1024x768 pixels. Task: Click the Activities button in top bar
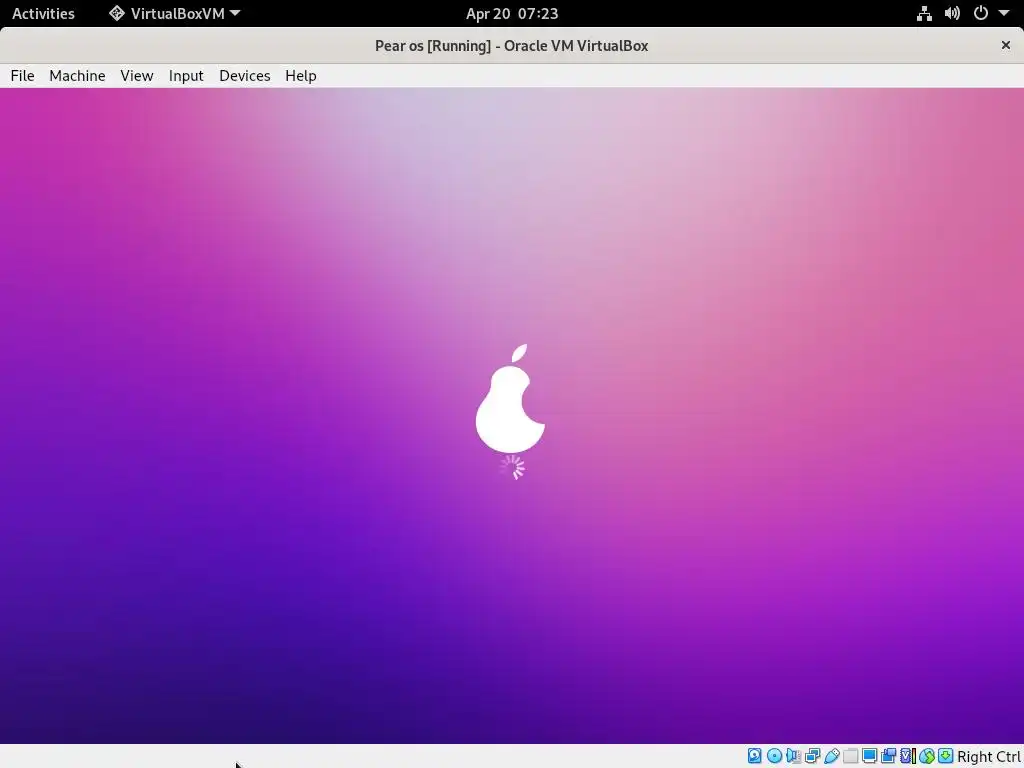point(43,13)
